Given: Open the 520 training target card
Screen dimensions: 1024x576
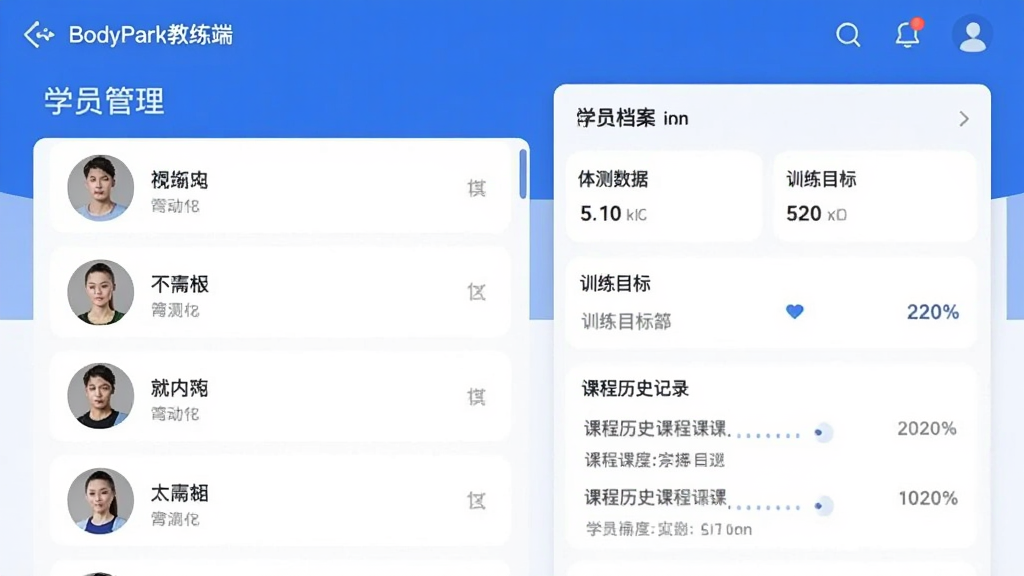Looking at the screenshot, I should (x=875, y=197).
